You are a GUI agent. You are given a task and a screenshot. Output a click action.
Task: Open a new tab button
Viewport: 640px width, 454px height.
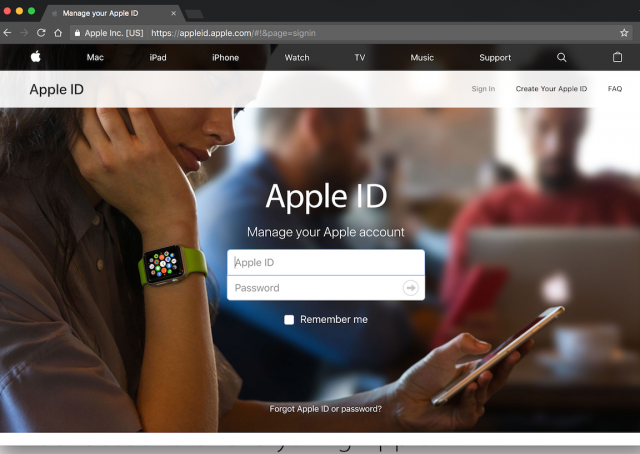tap(195, 14)
